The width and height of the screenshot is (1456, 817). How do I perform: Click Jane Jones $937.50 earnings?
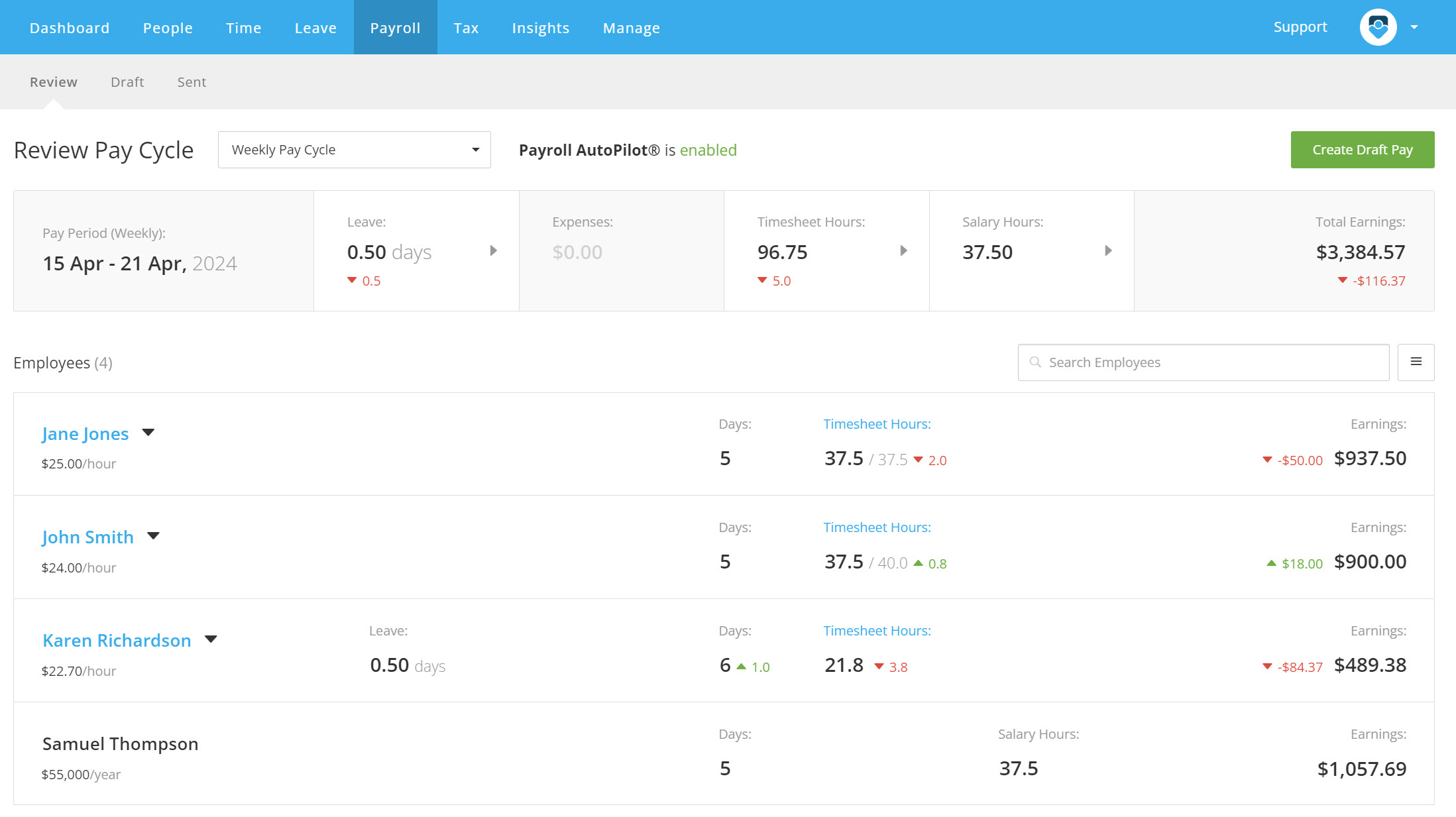[1370, 459]
